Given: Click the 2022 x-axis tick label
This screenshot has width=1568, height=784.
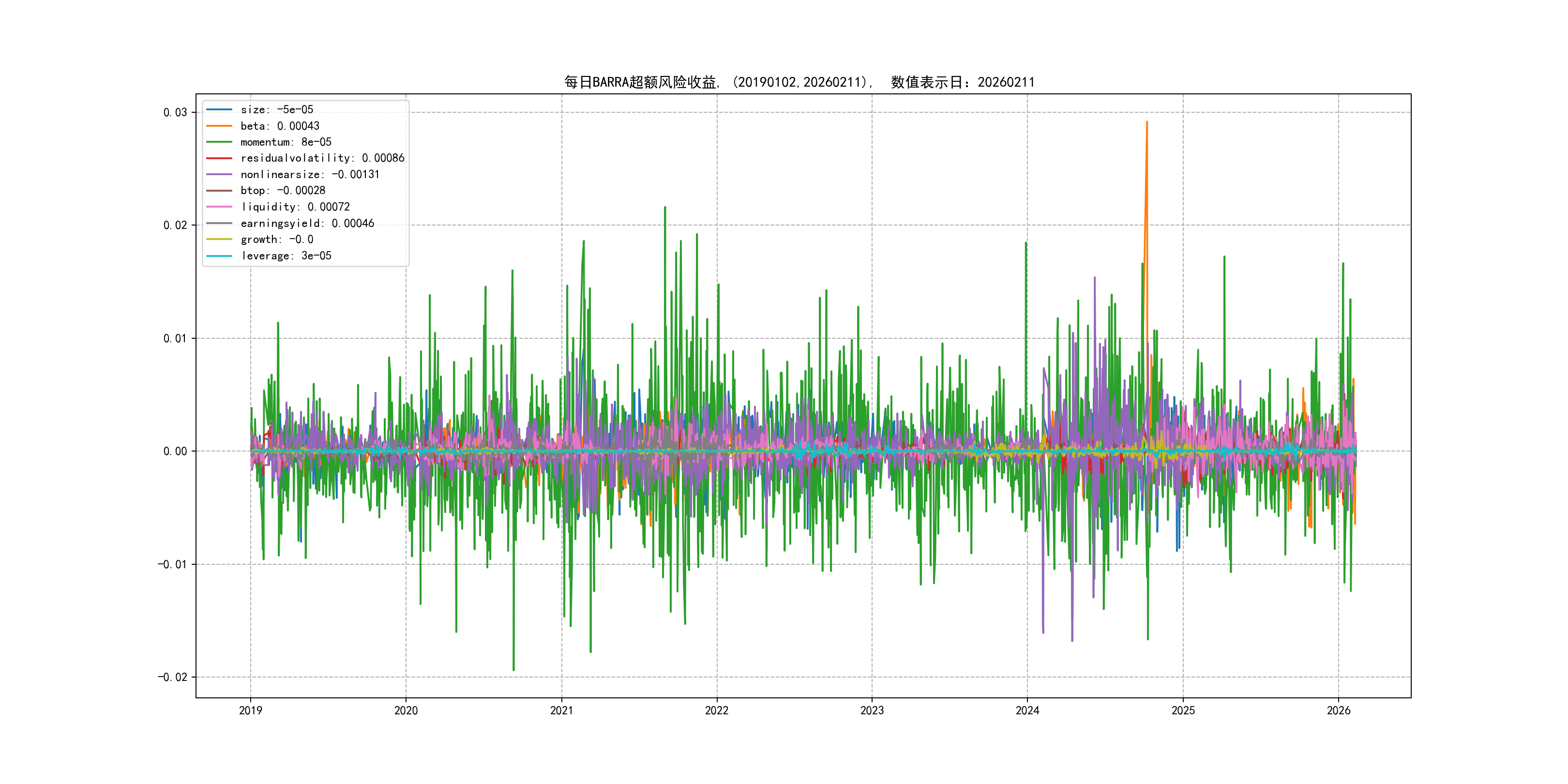Looking at the screenshot, I should tap(716, 710).
